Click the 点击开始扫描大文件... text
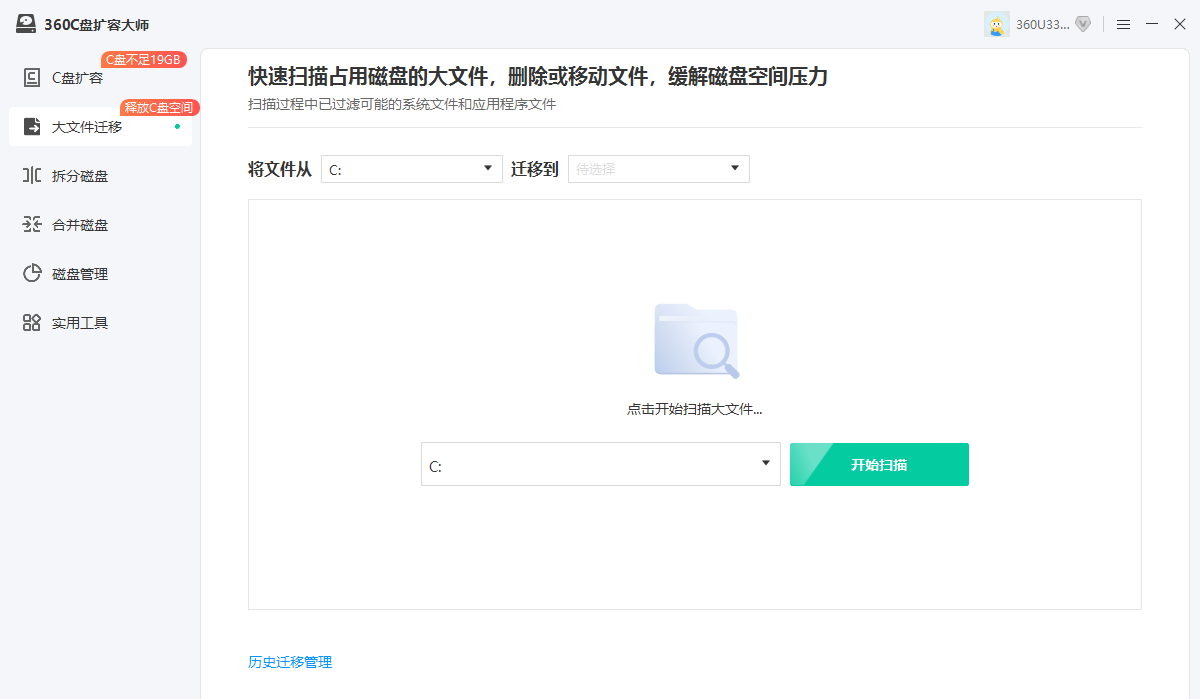Viewport: 1200px width, 699px height. 695,409
